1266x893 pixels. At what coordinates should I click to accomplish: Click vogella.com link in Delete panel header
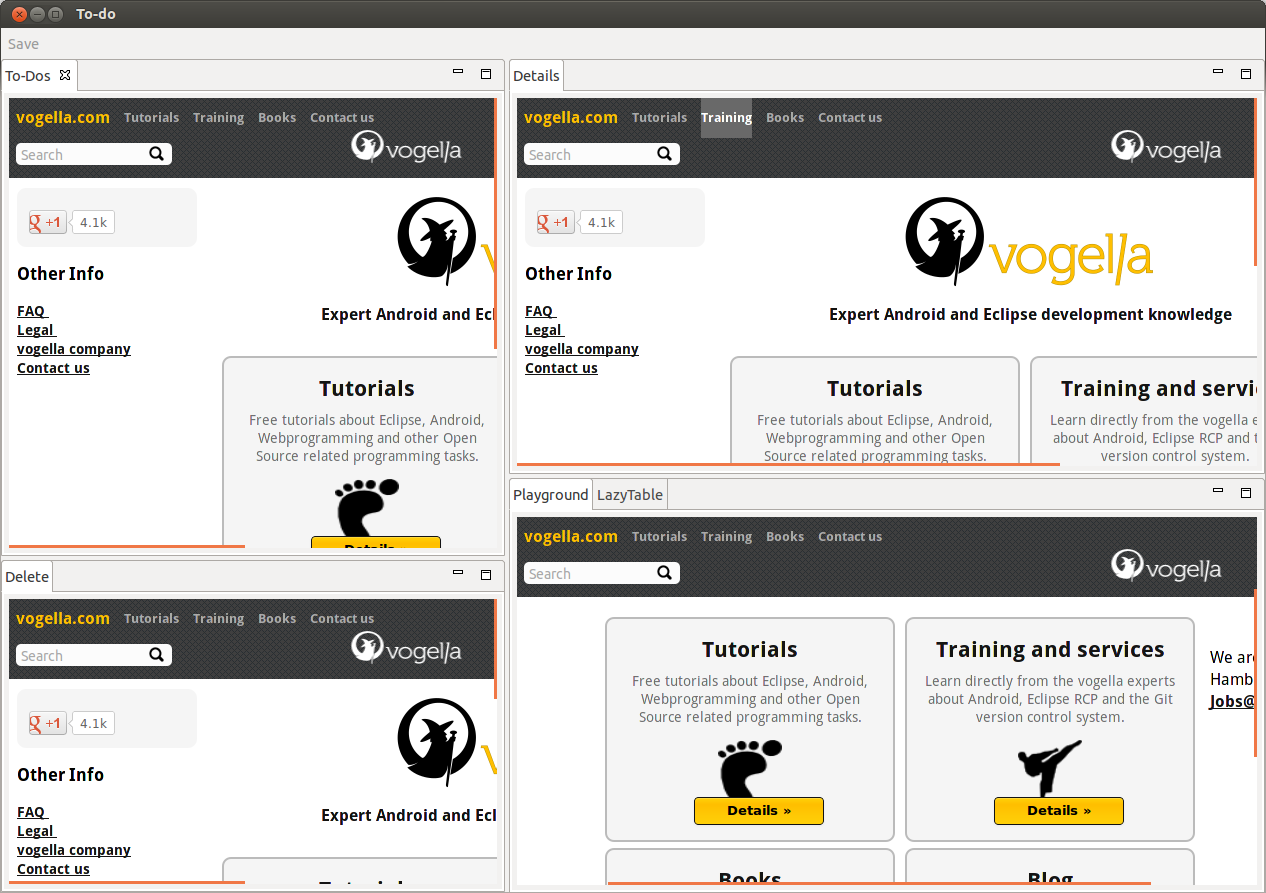tap(63, 619)
